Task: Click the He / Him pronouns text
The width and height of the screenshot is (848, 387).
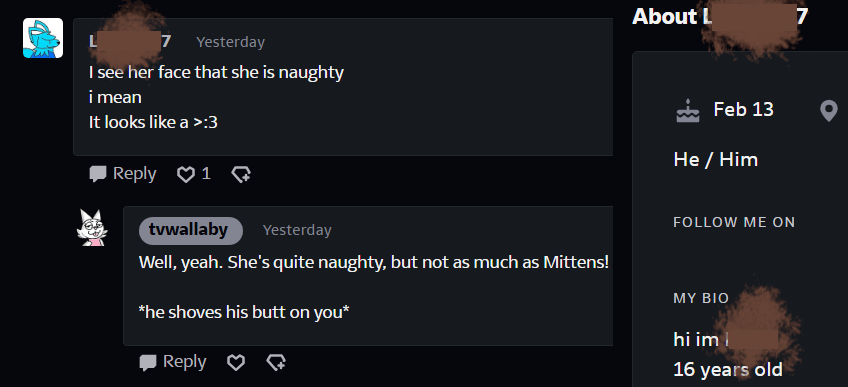Action: (x=716, y=160)
